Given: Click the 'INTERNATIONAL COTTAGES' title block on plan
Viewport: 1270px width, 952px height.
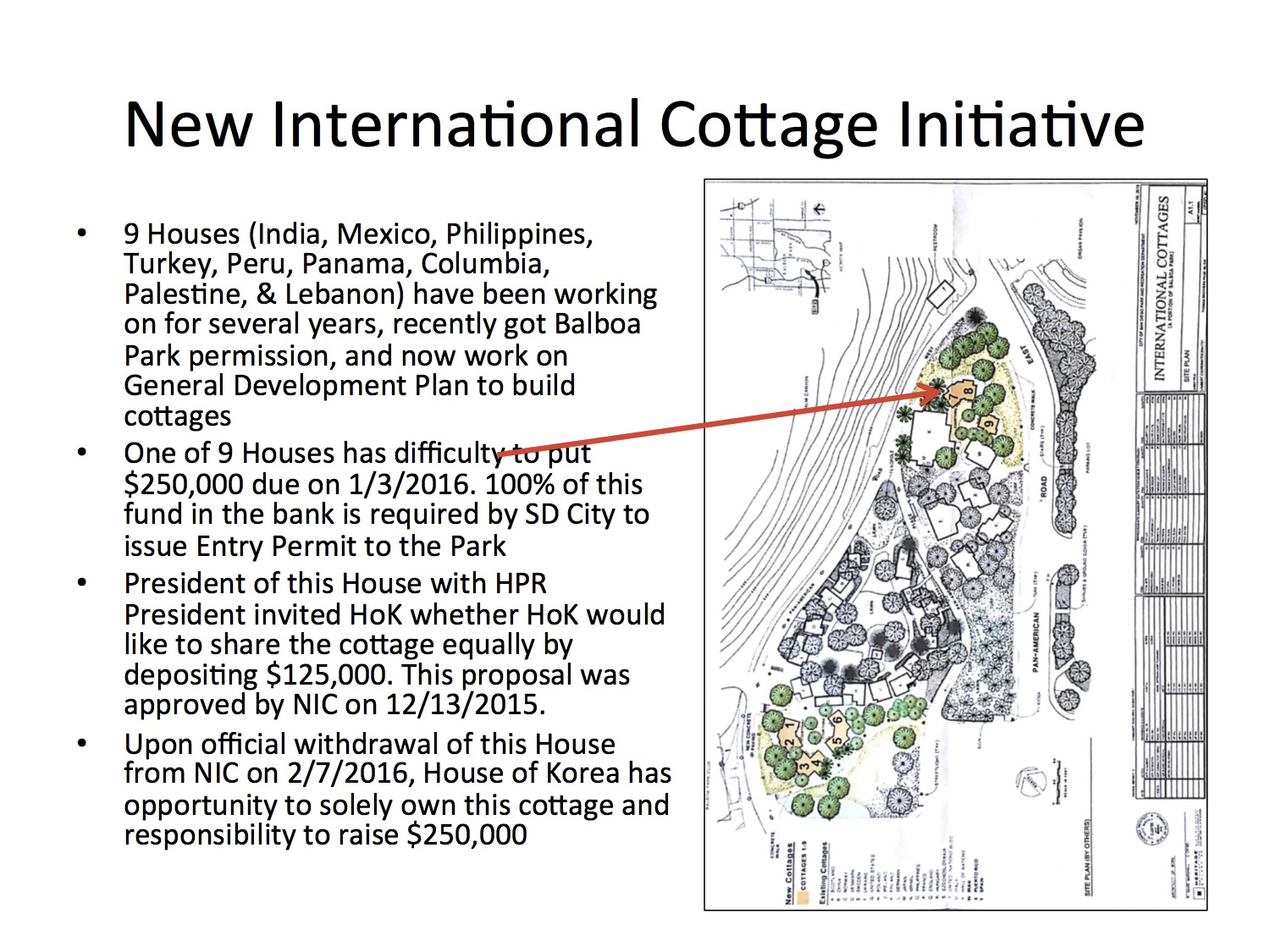Looking at the screenshot, I should (x=1162, y=289).
